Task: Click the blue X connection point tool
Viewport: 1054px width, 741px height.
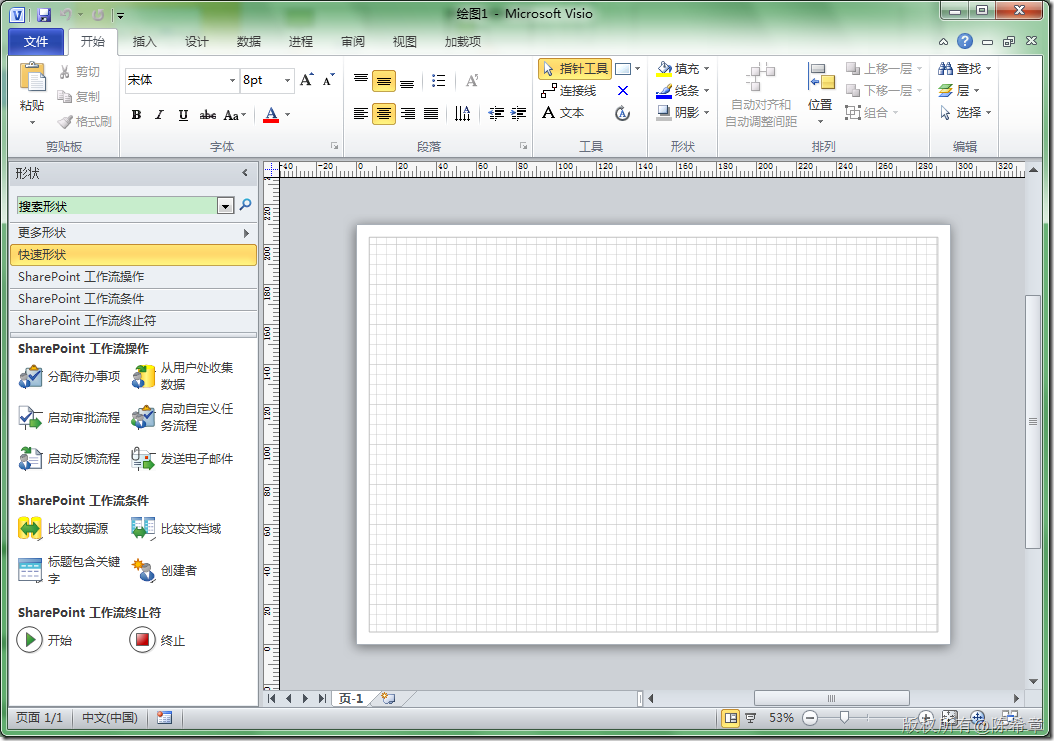Action: pyautogui.click(x=623, y=91)
